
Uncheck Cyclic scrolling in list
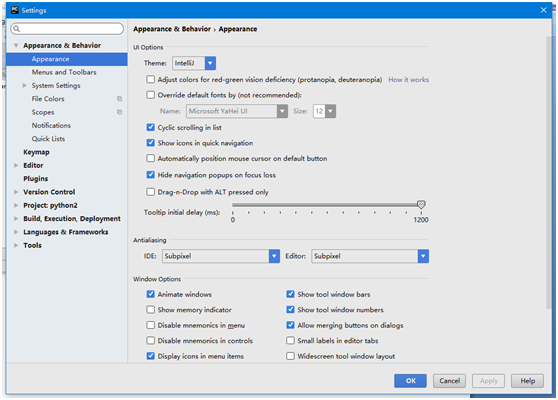click(151, 127)
